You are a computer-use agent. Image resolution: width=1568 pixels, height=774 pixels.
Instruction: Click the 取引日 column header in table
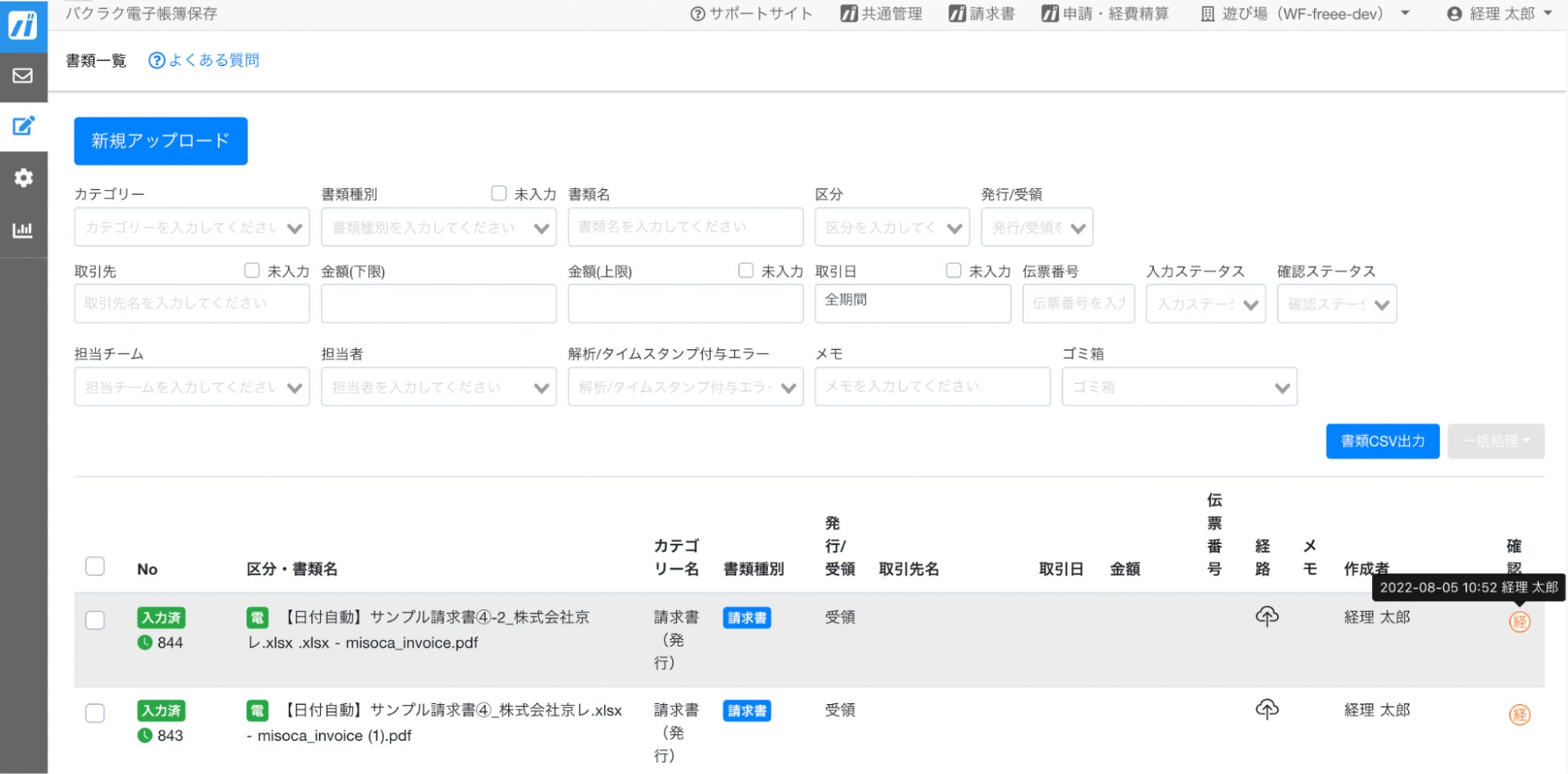pos(1061,569)
